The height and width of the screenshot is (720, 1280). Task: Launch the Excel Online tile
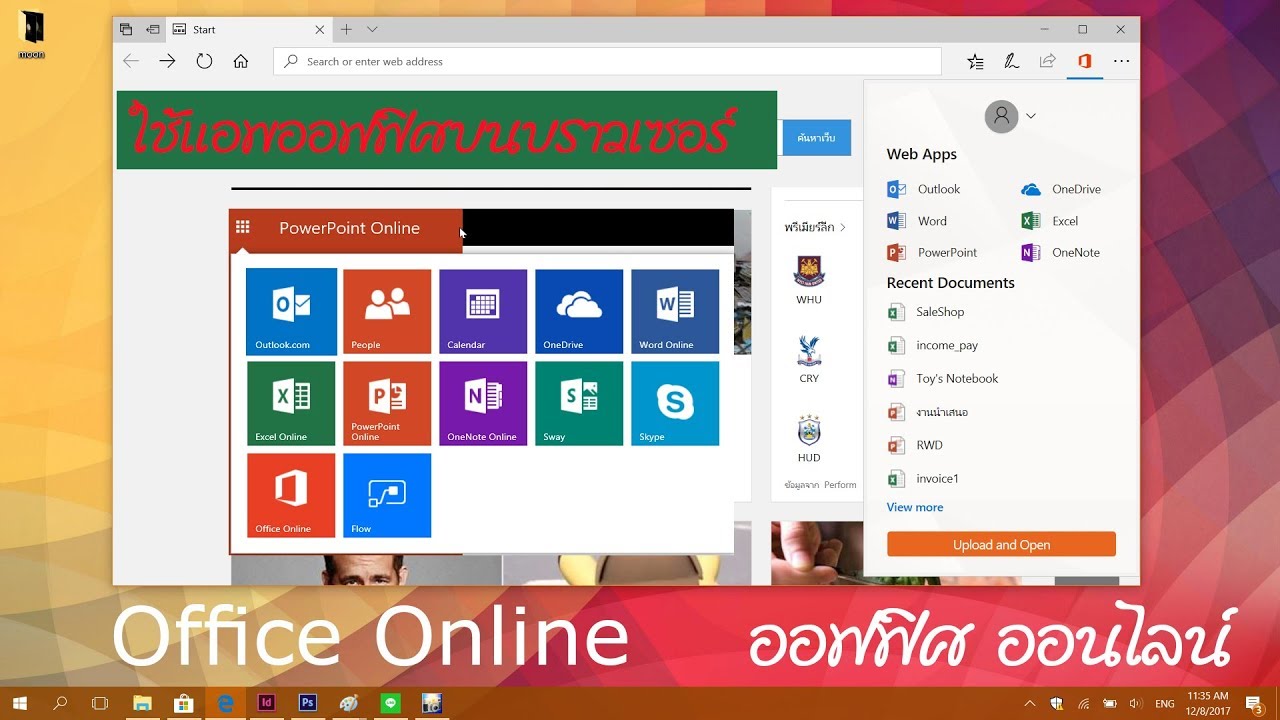(291, 403)
